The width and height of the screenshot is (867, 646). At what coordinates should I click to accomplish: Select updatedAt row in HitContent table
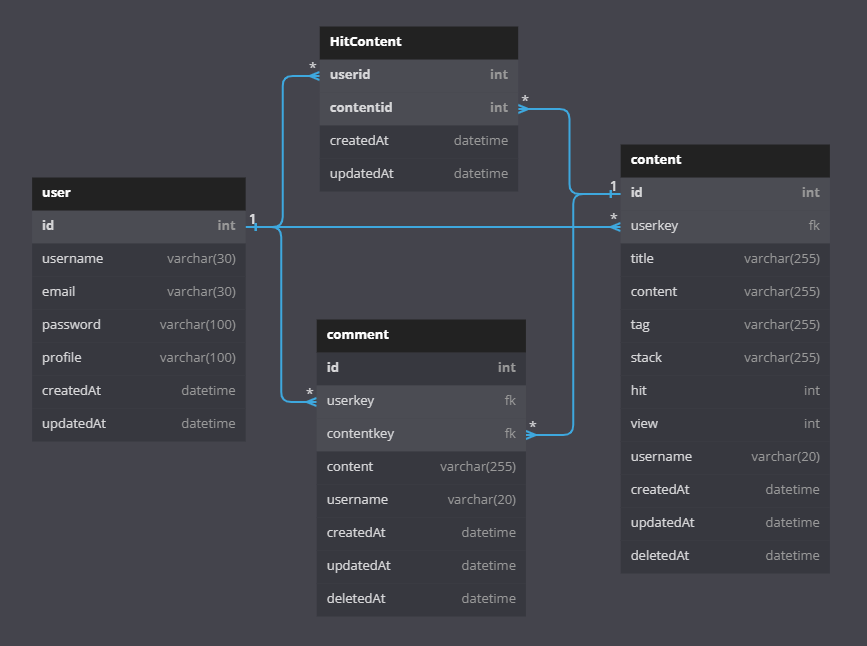[x=418, y=174]
